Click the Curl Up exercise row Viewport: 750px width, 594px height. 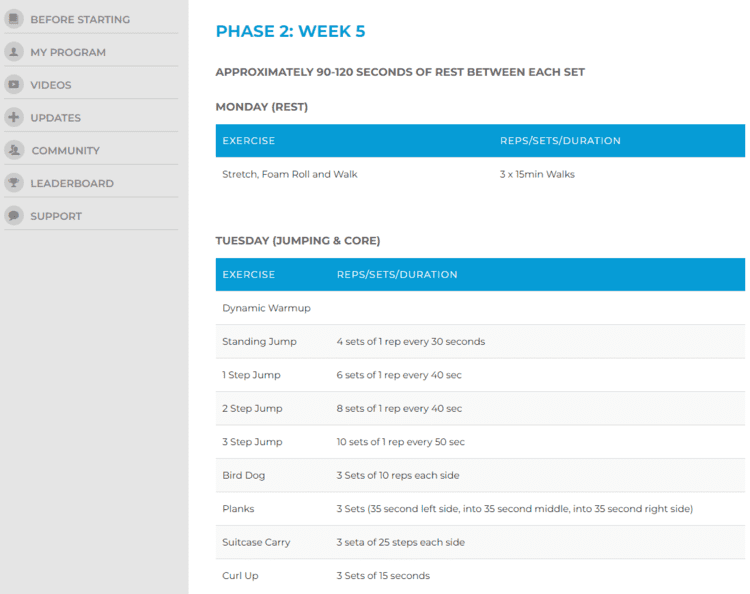coord(240,576)
